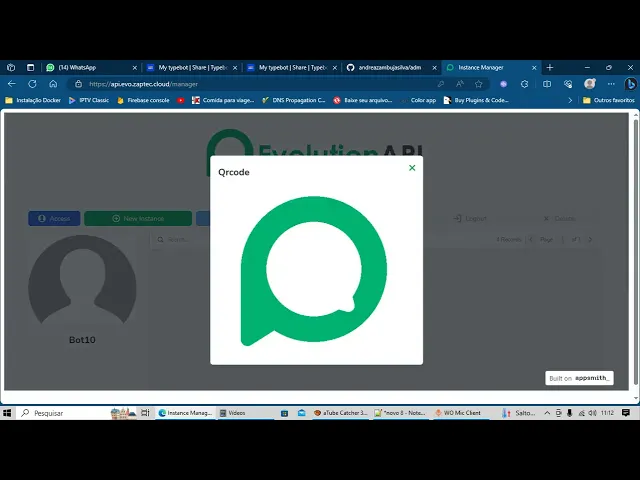
Task: Click the search instances field
Action: (182, 240)
